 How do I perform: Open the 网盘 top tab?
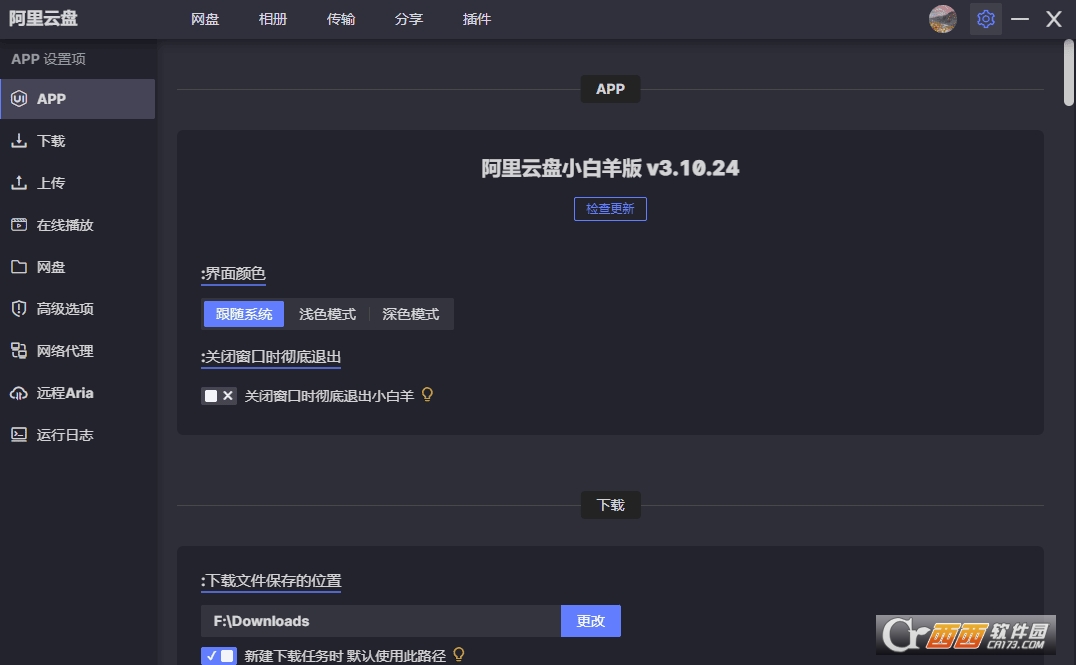pyautogui.click(x=205, y=19)
